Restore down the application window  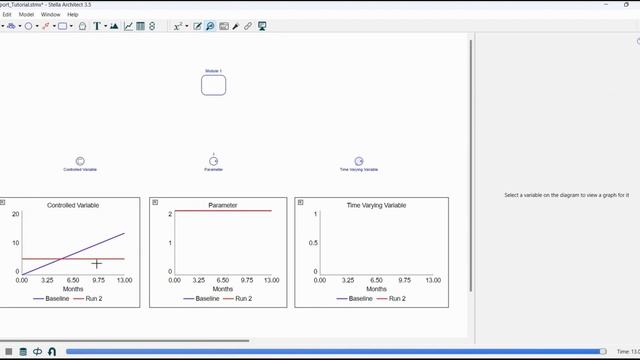click(626, 4)
